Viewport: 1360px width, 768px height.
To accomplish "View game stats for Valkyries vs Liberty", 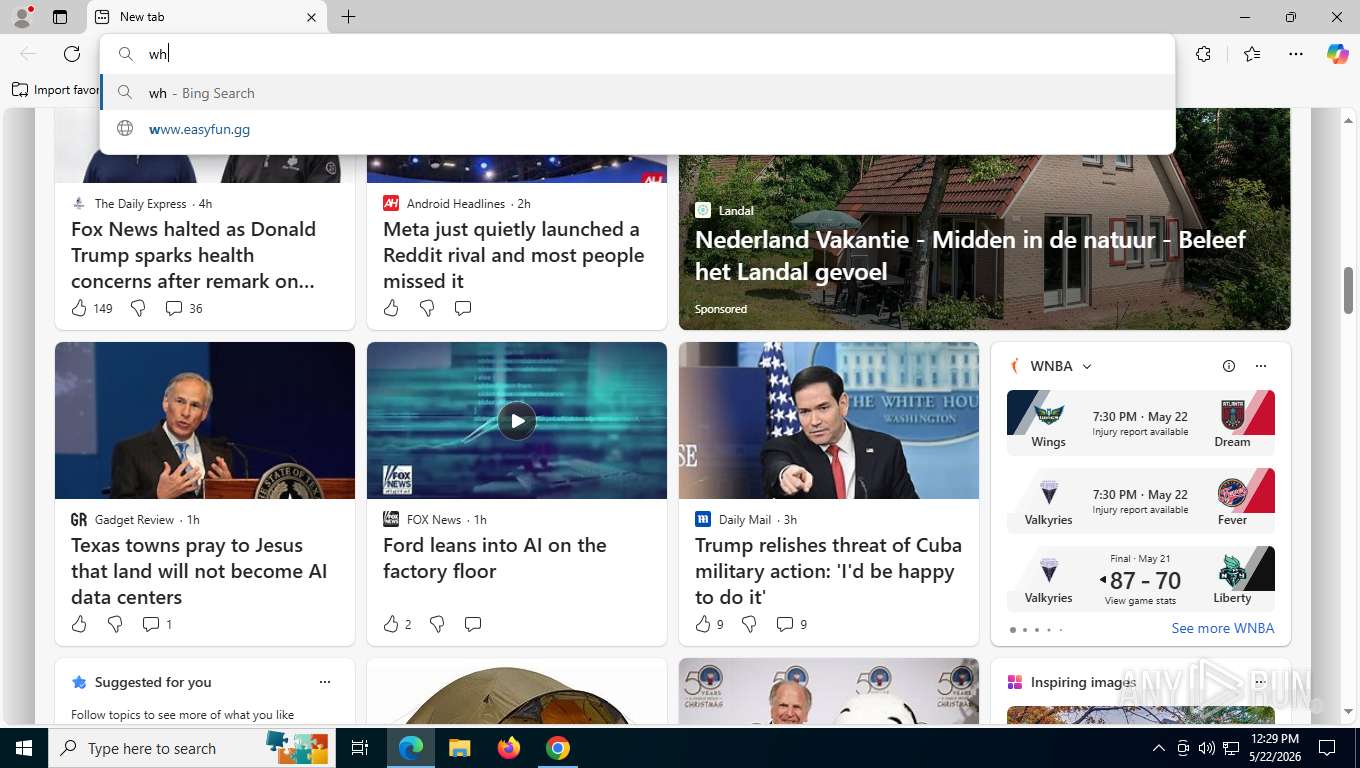I will [x=1140, y=601].
